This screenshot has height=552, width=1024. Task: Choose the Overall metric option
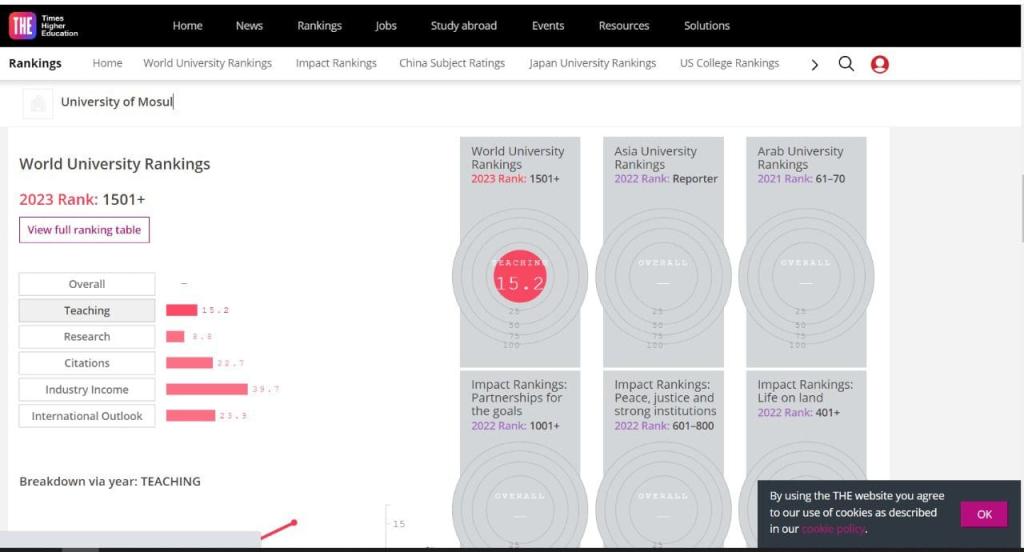pyautogui.click(x=87, y=284)
